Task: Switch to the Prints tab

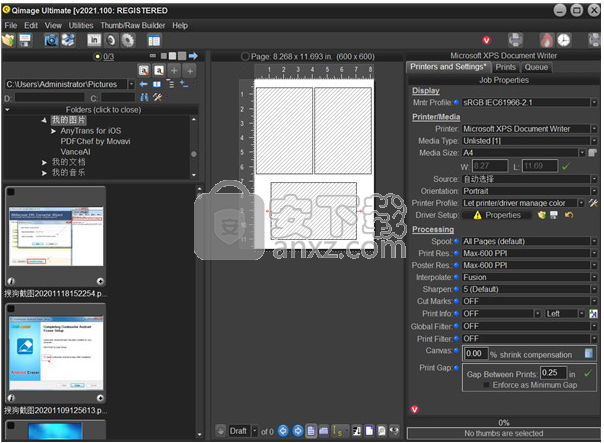Action: [505, 67]
